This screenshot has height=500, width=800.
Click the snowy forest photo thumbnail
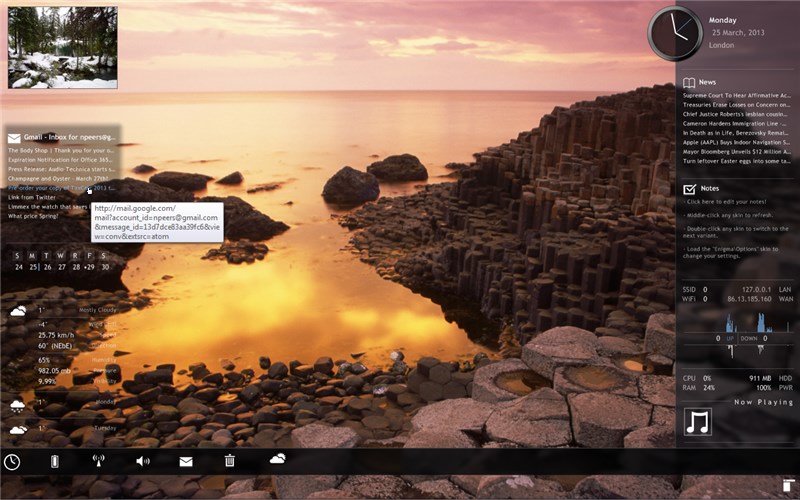(x=62, y=48)
